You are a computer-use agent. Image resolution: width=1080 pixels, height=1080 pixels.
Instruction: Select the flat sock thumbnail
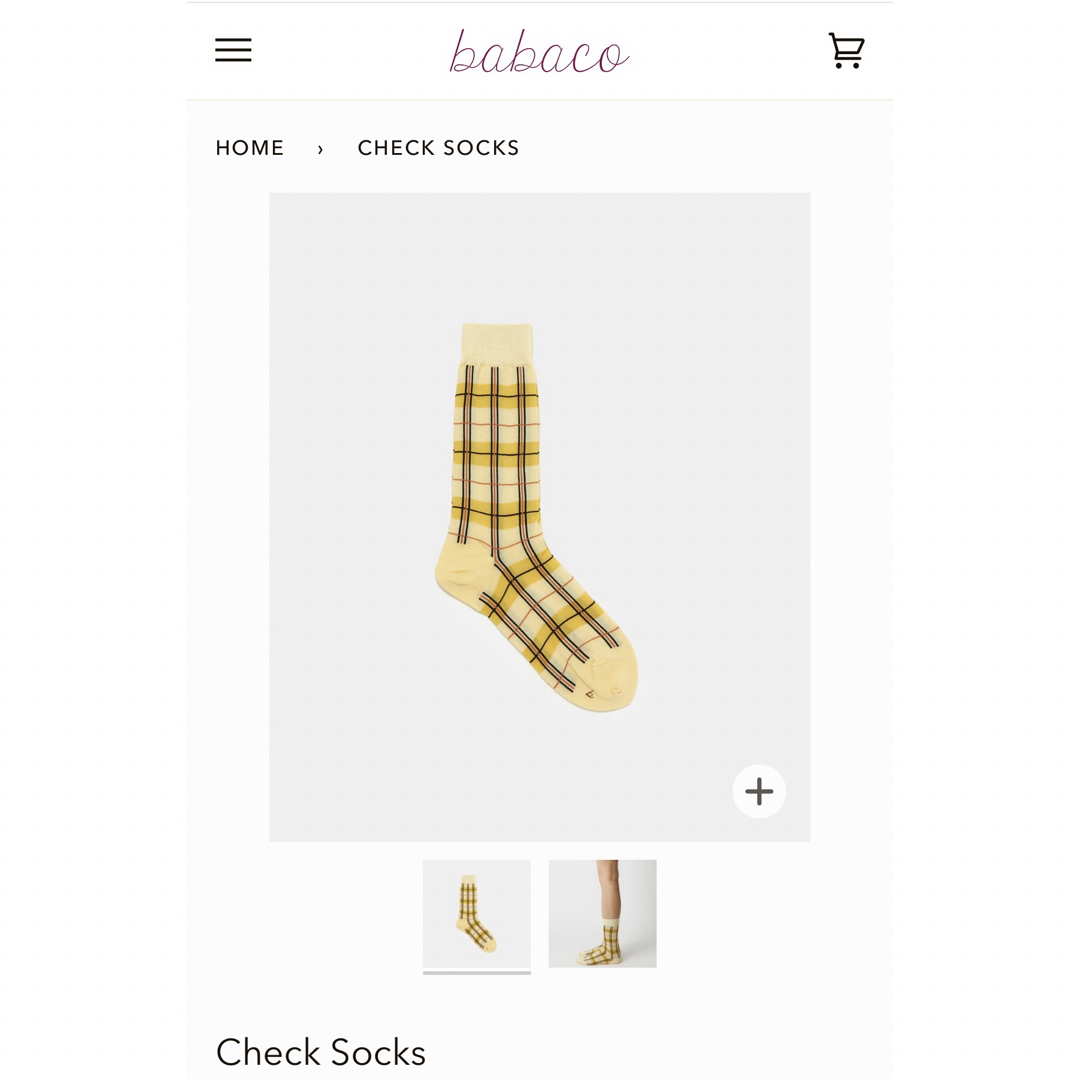coord(477,913)
